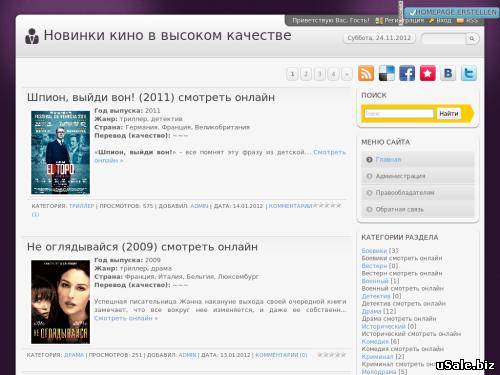Go to next page arrow in pagination
Viewport: 500px width, 375px height.
click(x=347, y=74)
